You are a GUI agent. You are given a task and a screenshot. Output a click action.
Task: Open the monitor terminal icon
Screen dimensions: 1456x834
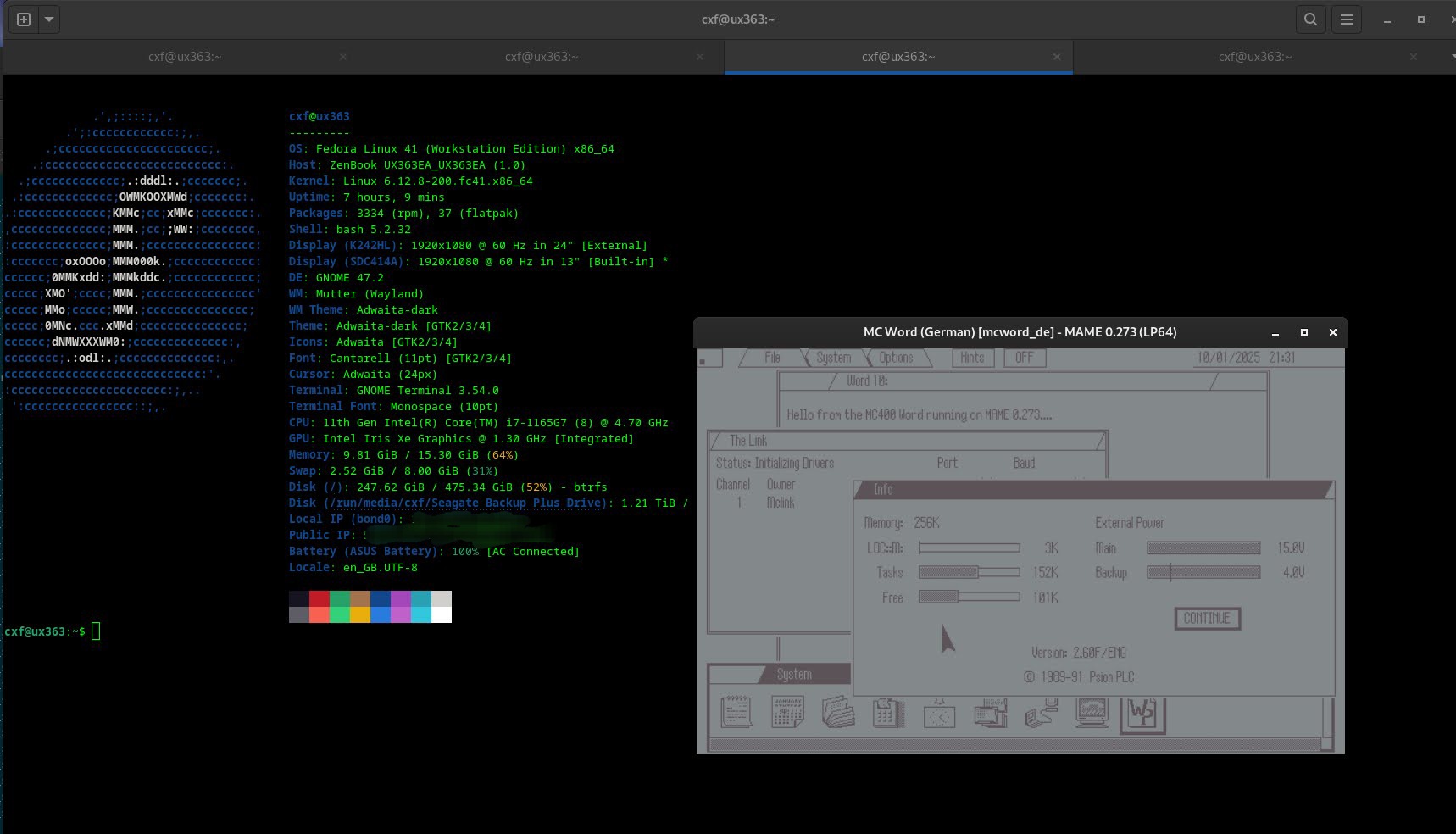coord(1092,712)
